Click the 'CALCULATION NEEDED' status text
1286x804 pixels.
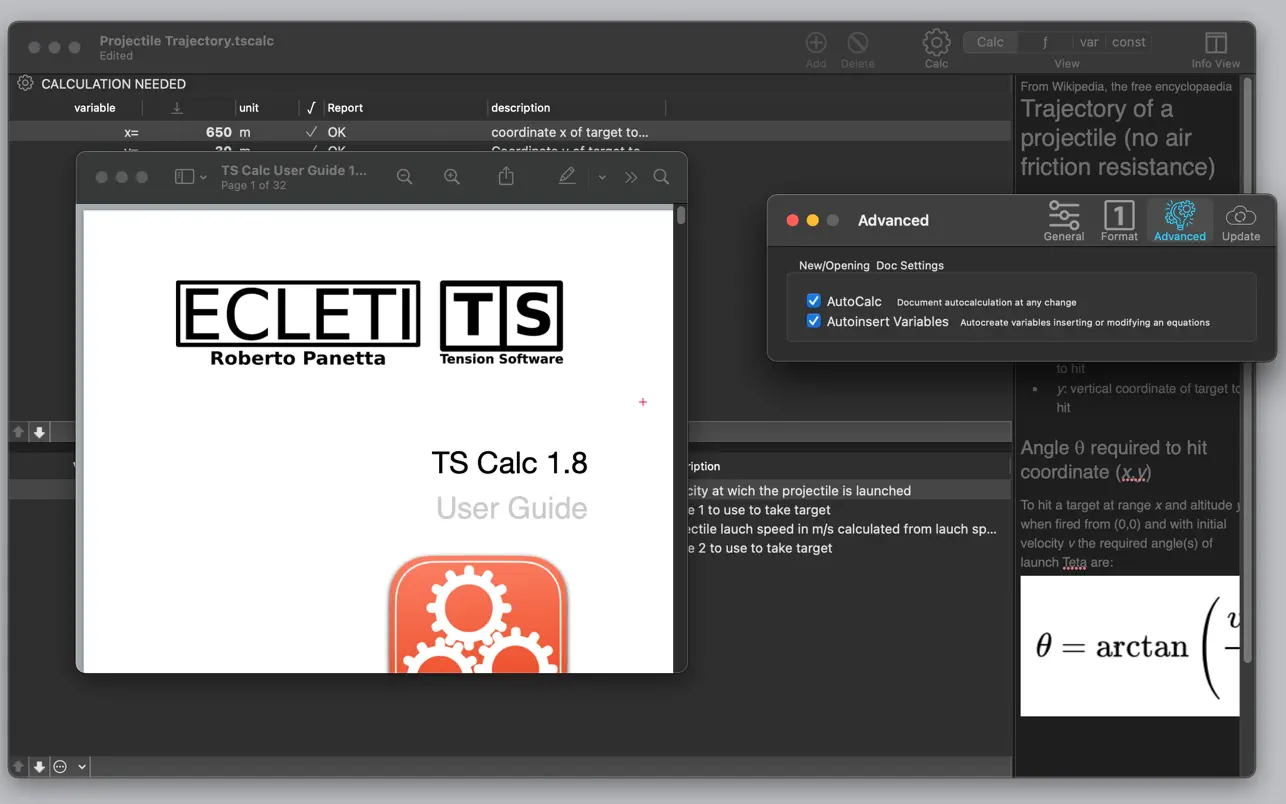pyautogui.click(x=113, y=84)
